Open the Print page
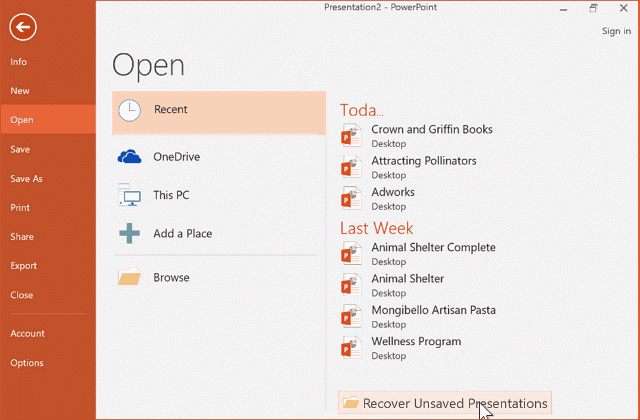This screenshot has height=420, width=640. point(48,207)
